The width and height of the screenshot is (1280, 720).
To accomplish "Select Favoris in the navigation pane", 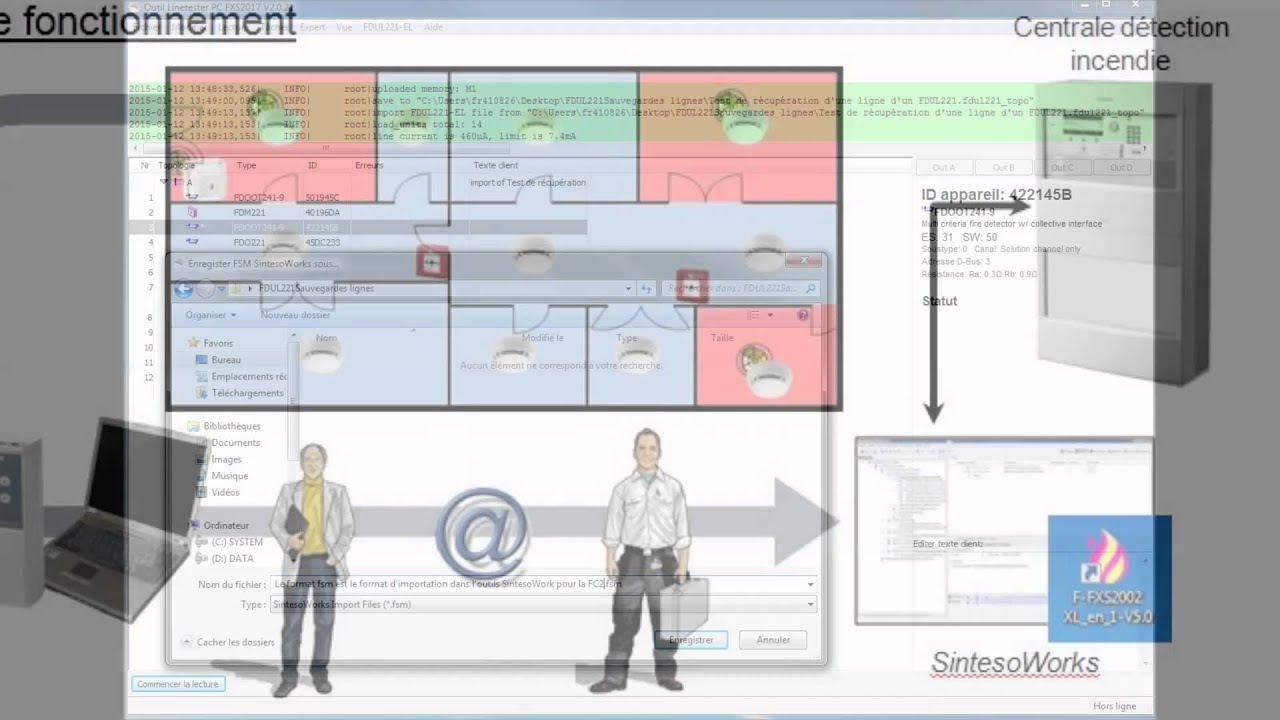I will [x=218, y=343].
